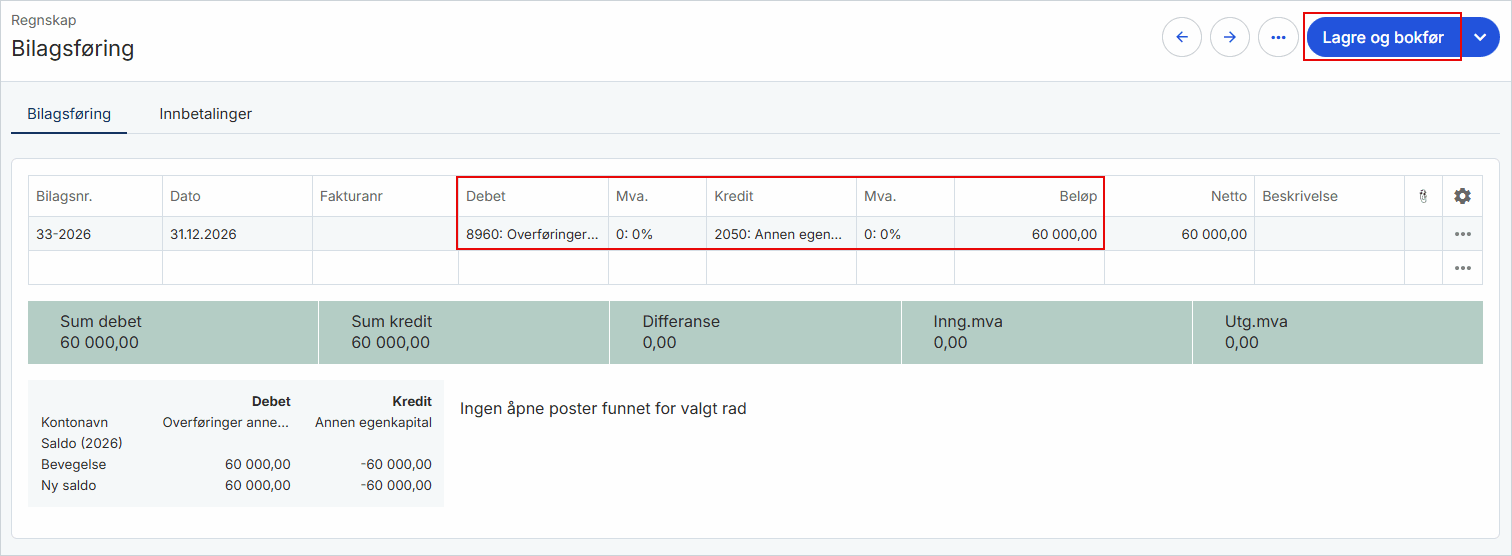1512x556 pixels.
Task: Click empty Fakturanr cell in row 33-2026
Action: point(385,234)
